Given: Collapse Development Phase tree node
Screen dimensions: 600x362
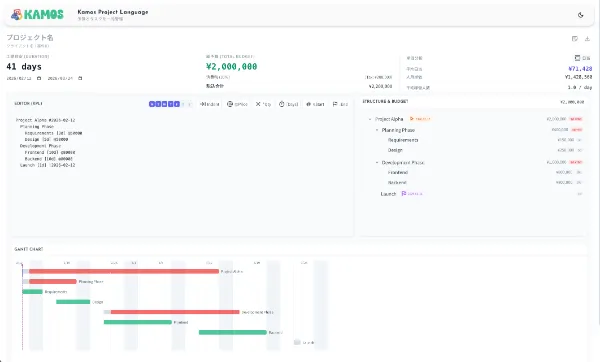Looking at the screenshot, I should [377, 163].
